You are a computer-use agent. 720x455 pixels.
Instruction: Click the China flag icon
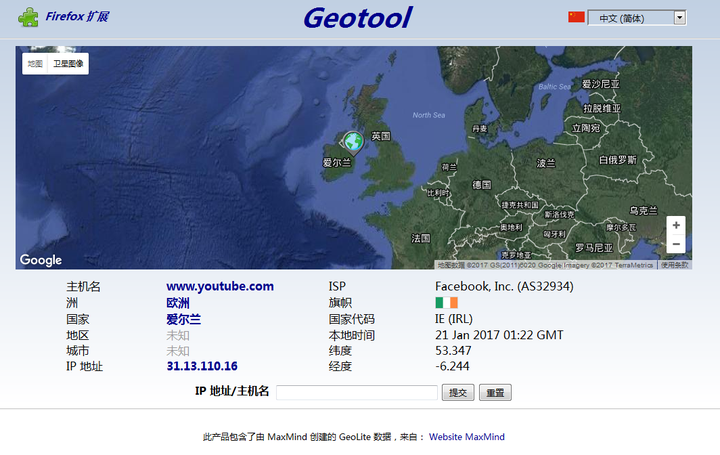pos(576,17)
